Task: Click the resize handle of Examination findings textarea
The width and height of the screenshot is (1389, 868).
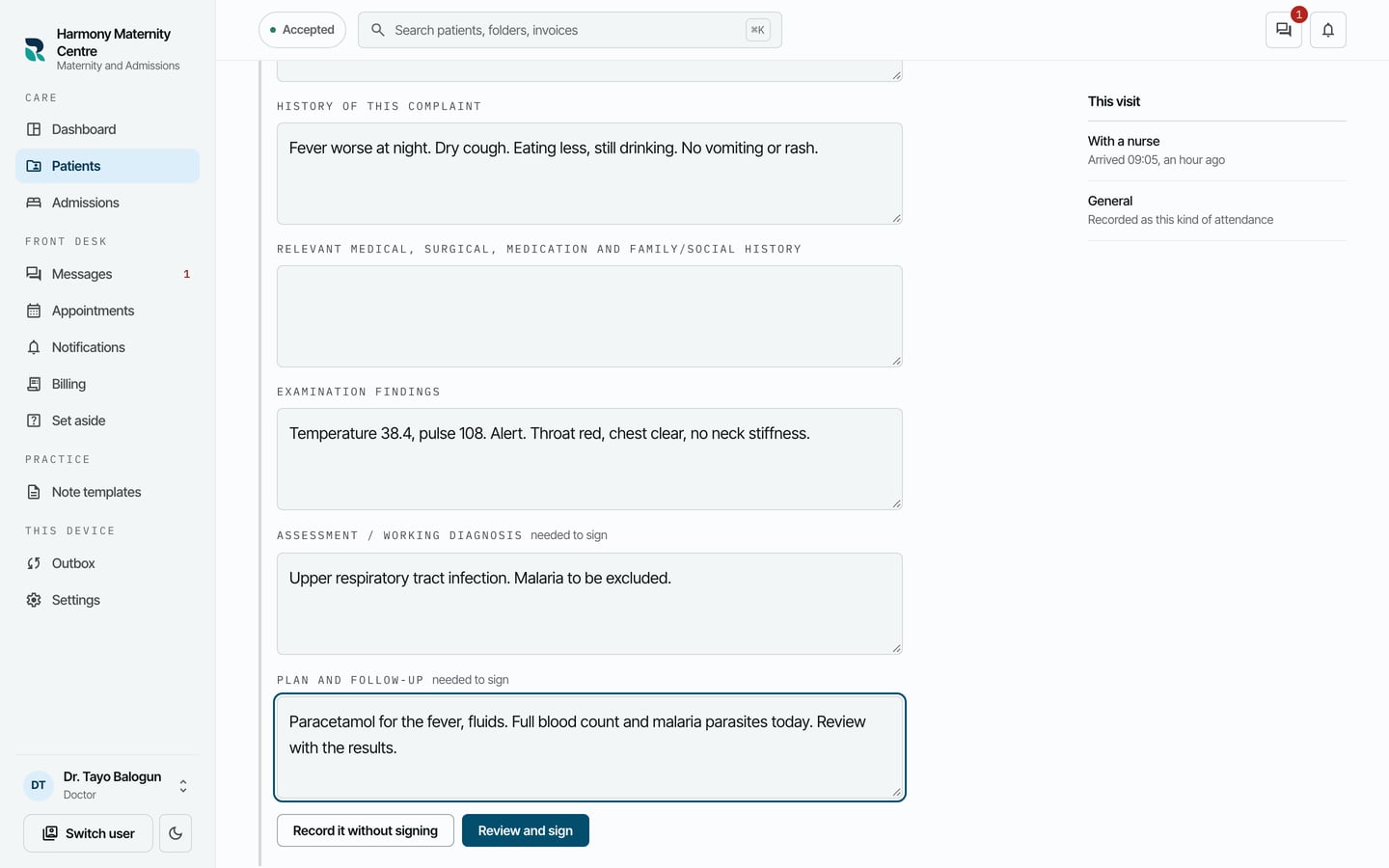Action: [x=896, y=503]
